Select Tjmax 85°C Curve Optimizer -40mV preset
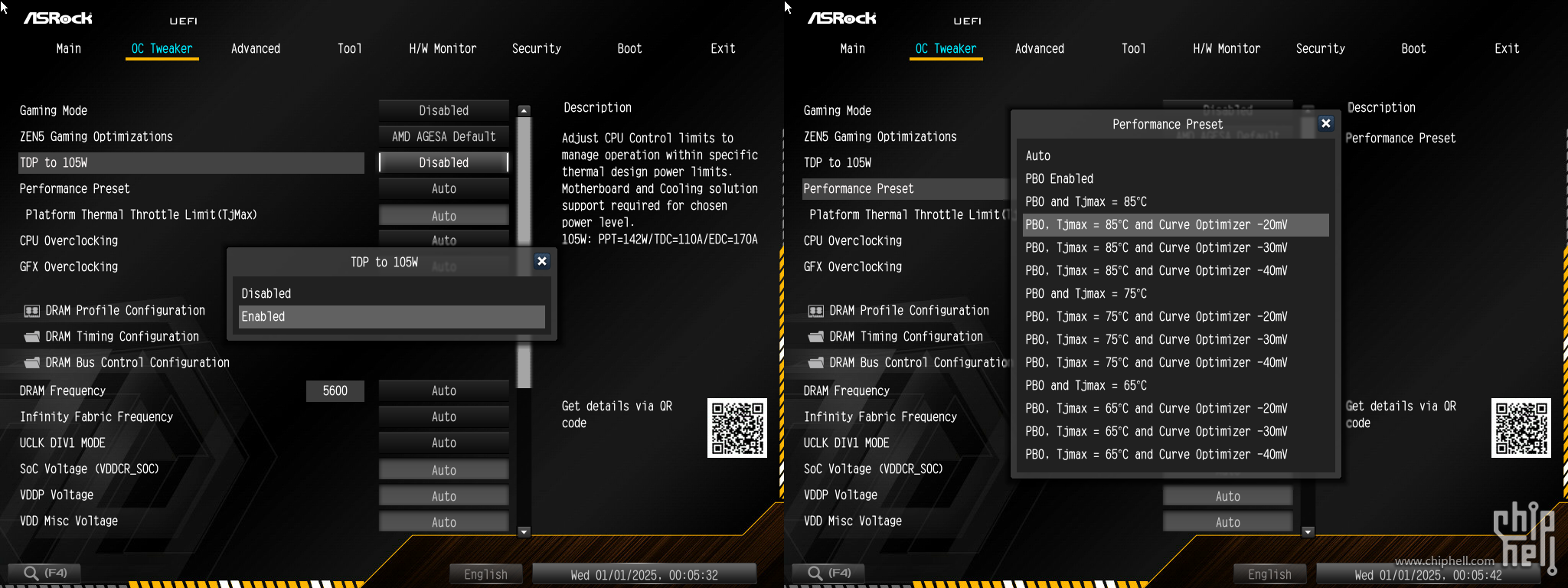This screenshot has height=588, width=1568. tap(1176, 271)
